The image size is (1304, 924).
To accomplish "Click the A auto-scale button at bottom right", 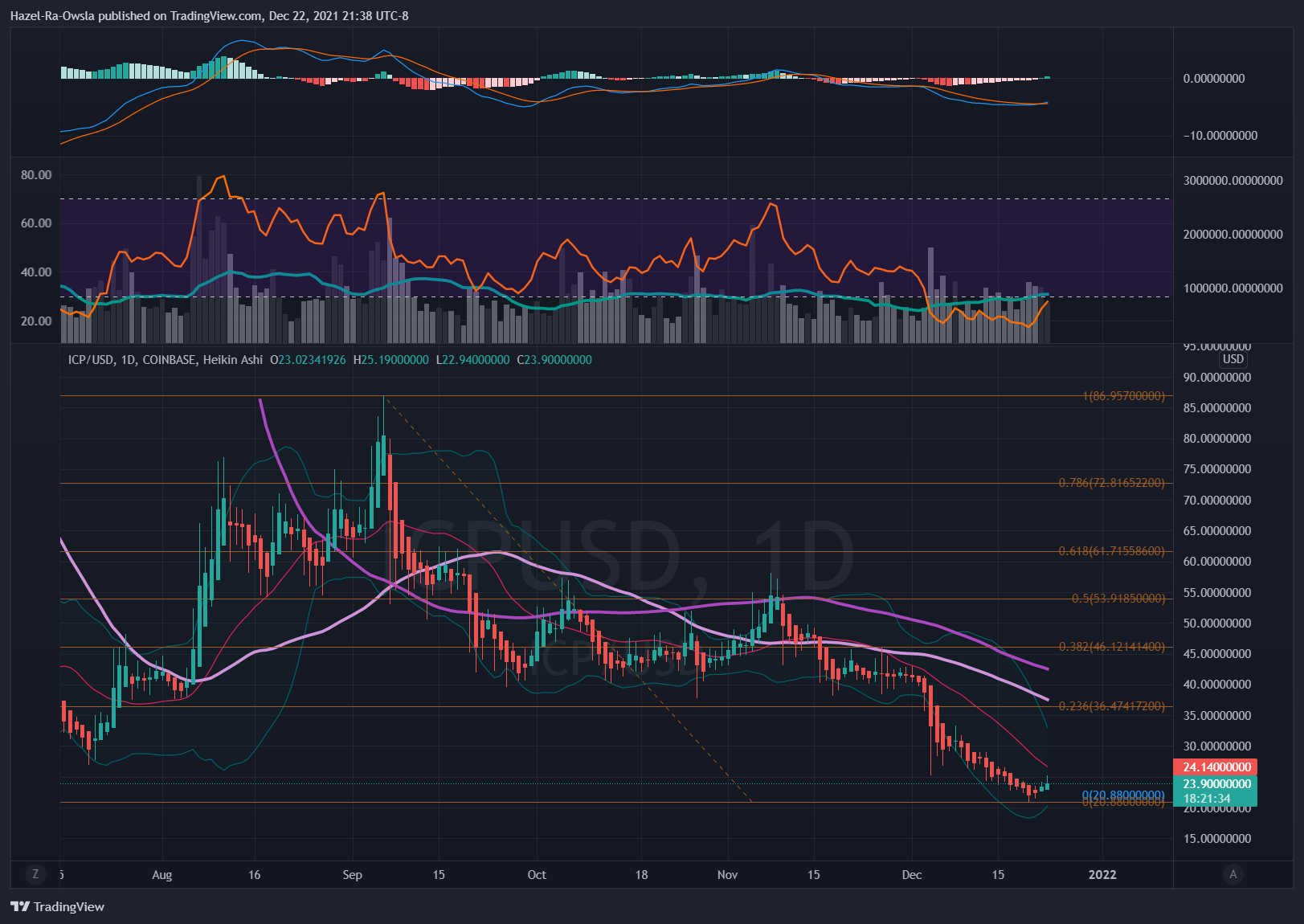I will click(1233, 874).
